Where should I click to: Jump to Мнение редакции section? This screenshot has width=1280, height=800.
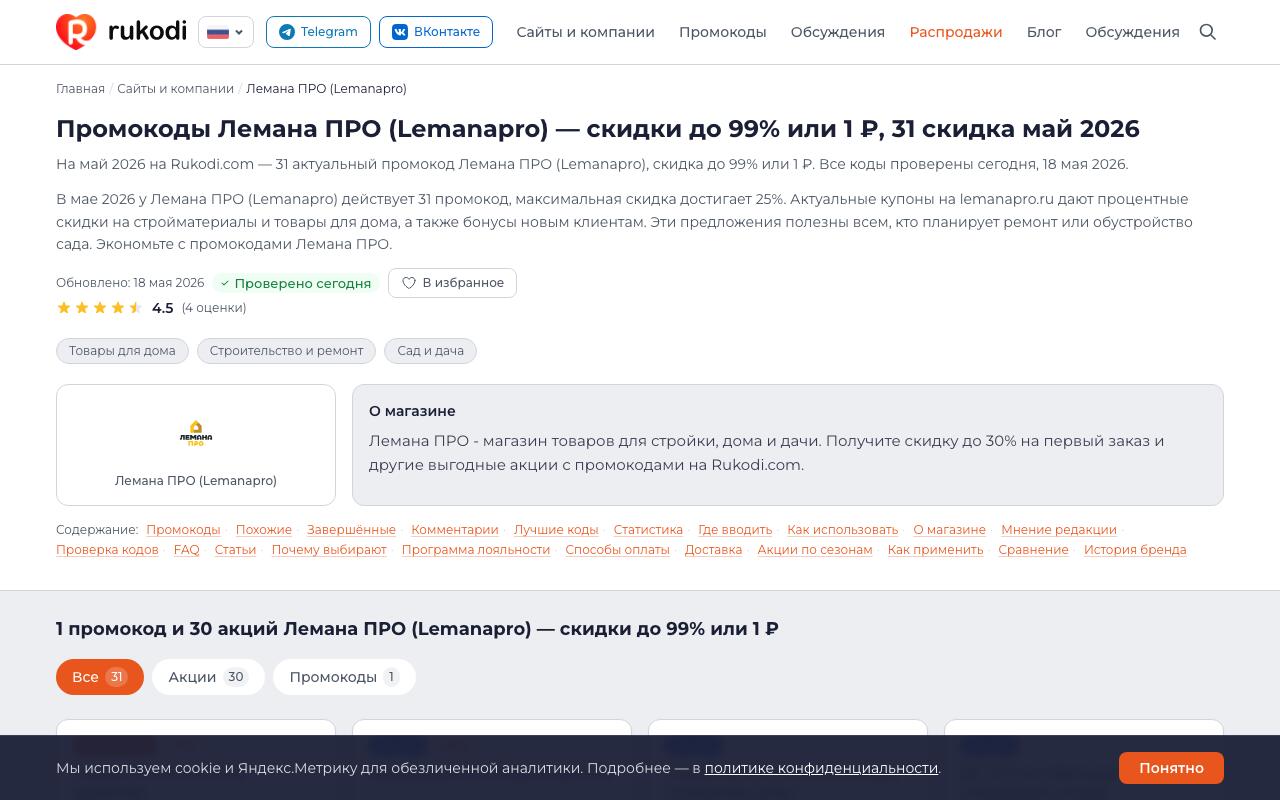point(1059,530)
